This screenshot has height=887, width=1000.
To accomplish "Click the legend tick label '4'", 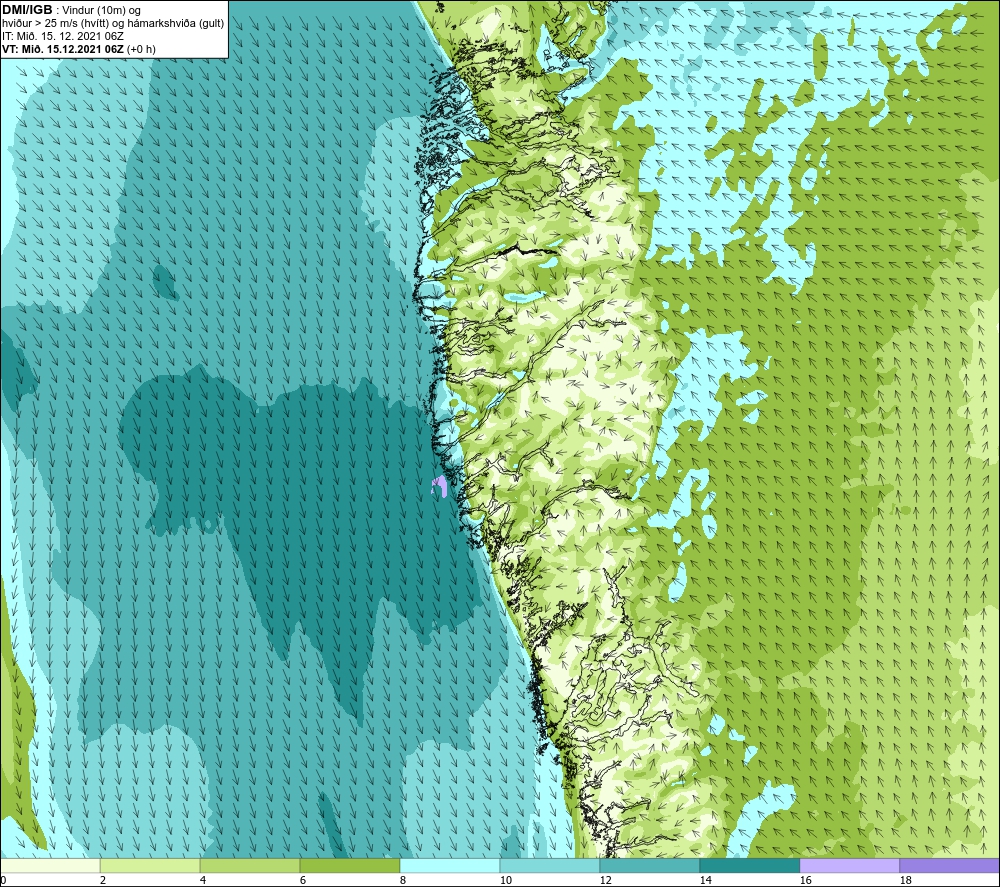I will pyautogui.click(x=203, y=880).
